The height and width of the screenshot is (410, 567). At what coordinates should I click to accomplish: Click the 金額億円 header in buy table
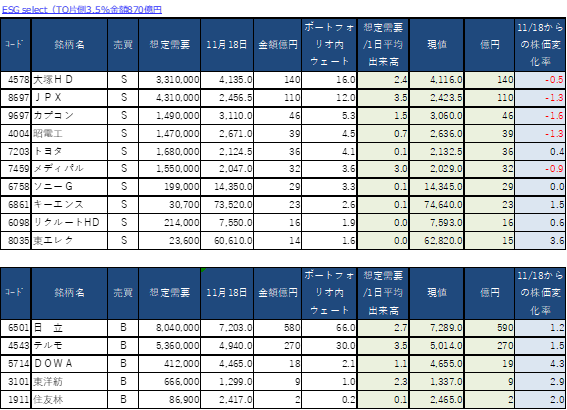pyautogui.click(x=278, y=293)
